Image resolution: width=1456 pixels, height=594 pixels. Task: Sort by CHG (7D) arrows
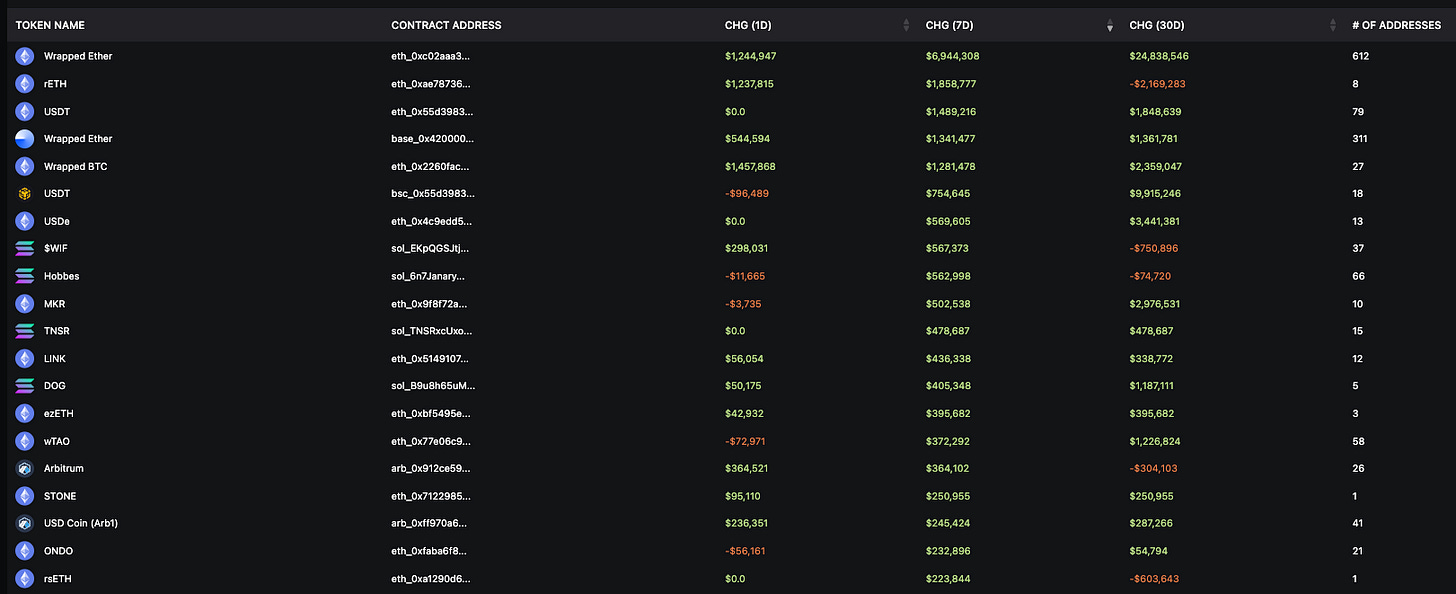pyautogui.click(x=1109, y=25)
